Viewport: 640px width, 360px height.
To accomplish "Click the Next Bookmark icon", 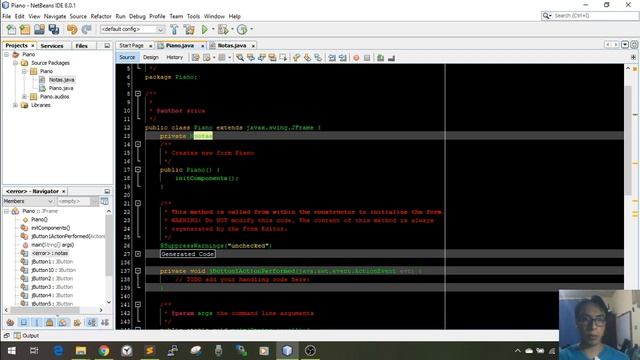I will click(307, 58).
